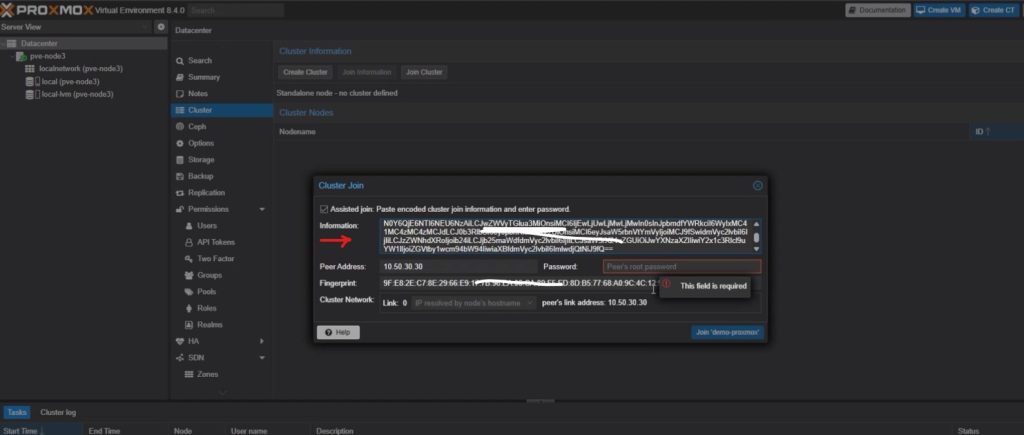Click the Join 'demo-proxmox' button

[x=728, y=332]
